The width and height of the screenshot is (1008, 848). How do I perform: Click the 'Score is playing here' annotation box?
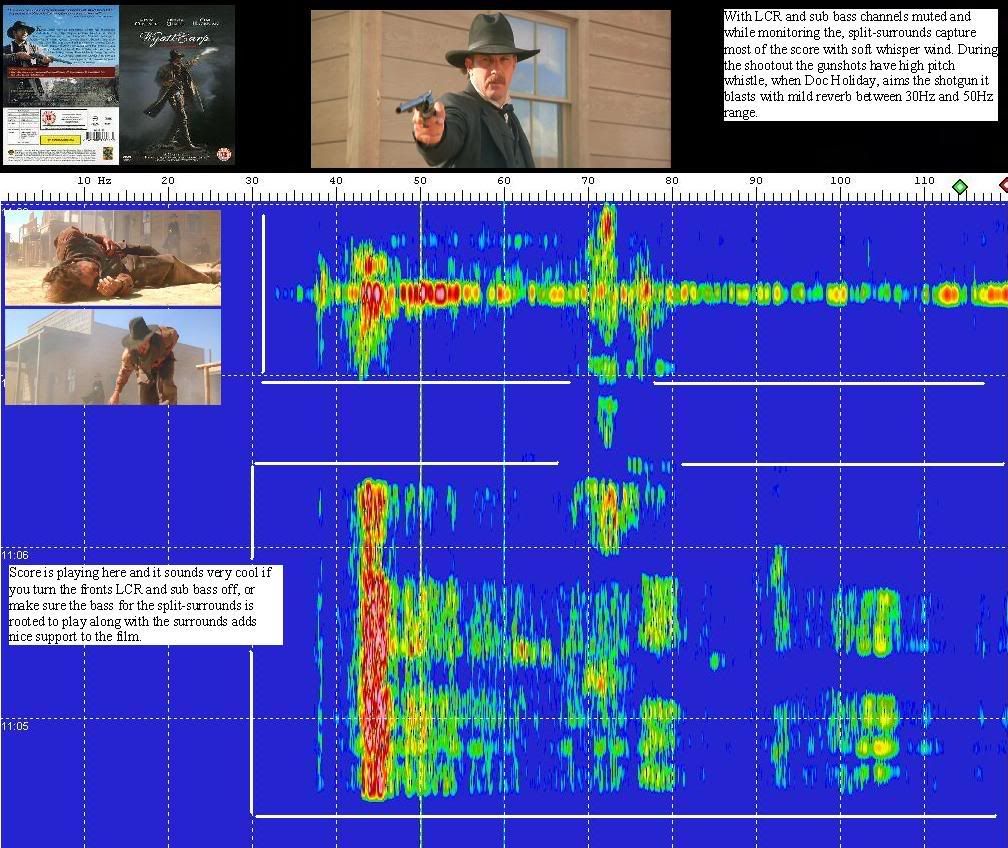click(145, 604)
